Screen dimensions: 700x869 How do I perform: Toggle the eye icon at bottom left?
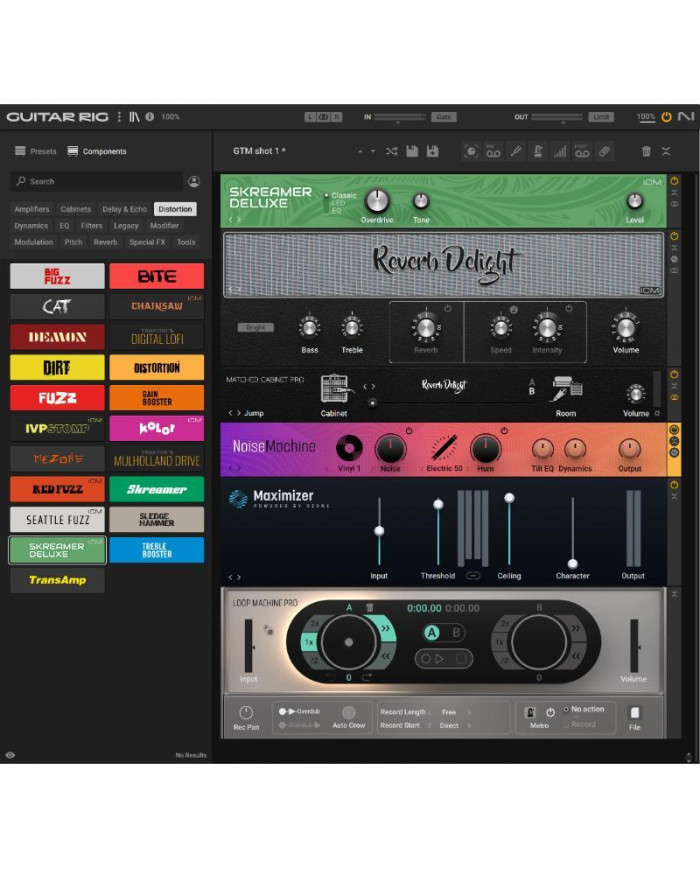click(x=10, y=755)
